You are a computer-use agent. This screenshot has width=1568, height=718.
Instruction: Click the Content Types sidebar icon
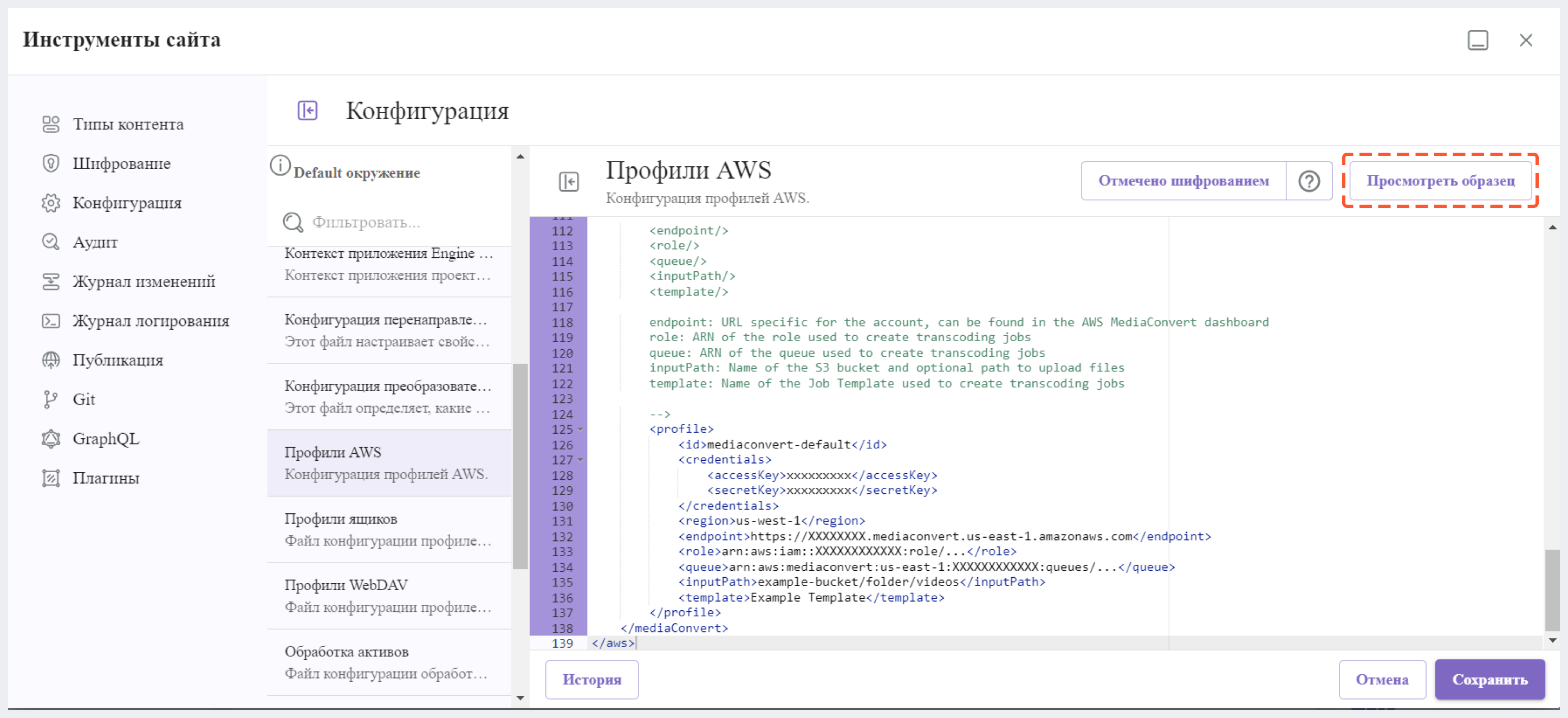(x=50, y=124)
